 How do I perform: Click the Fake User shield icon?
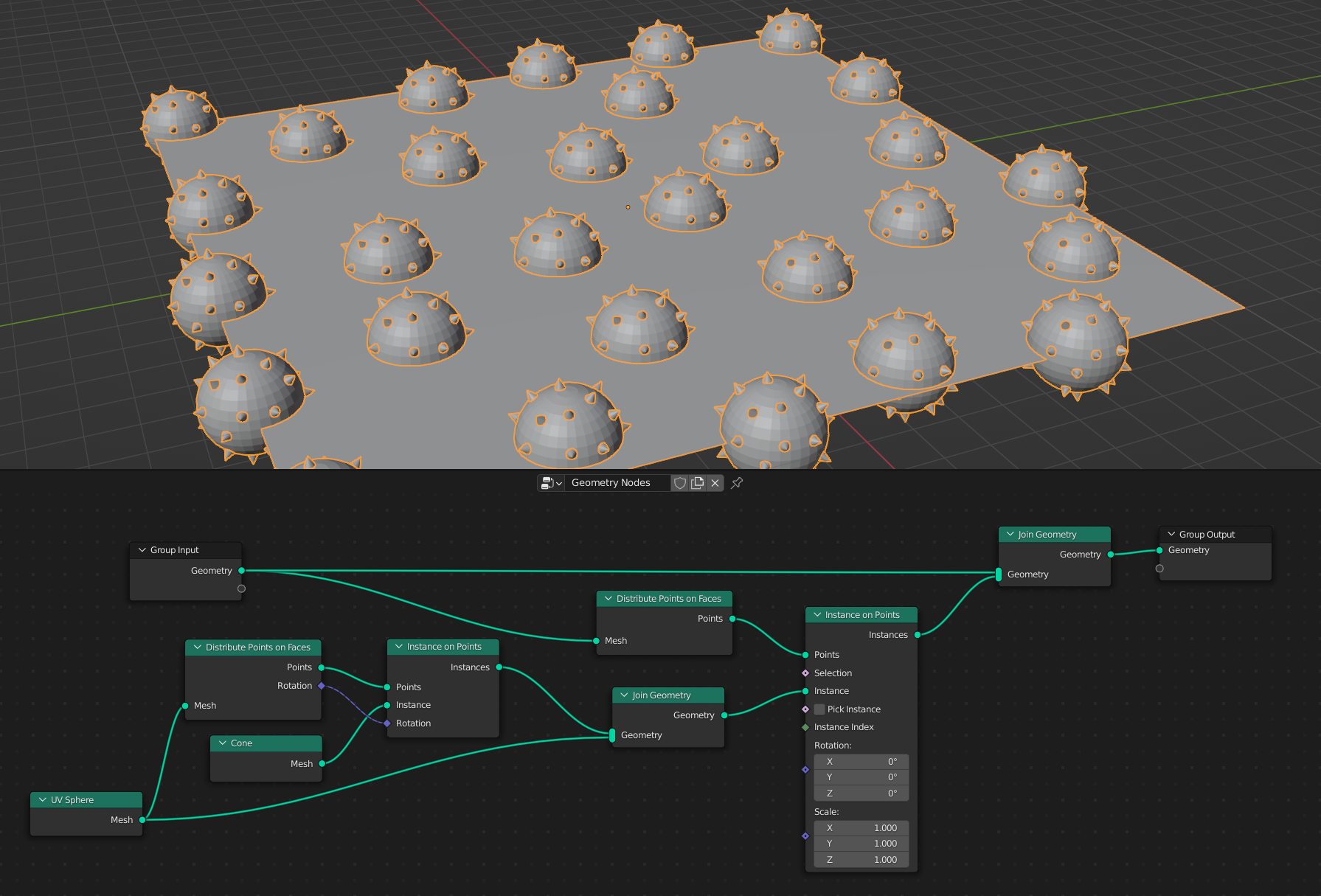tap(679, 483)
